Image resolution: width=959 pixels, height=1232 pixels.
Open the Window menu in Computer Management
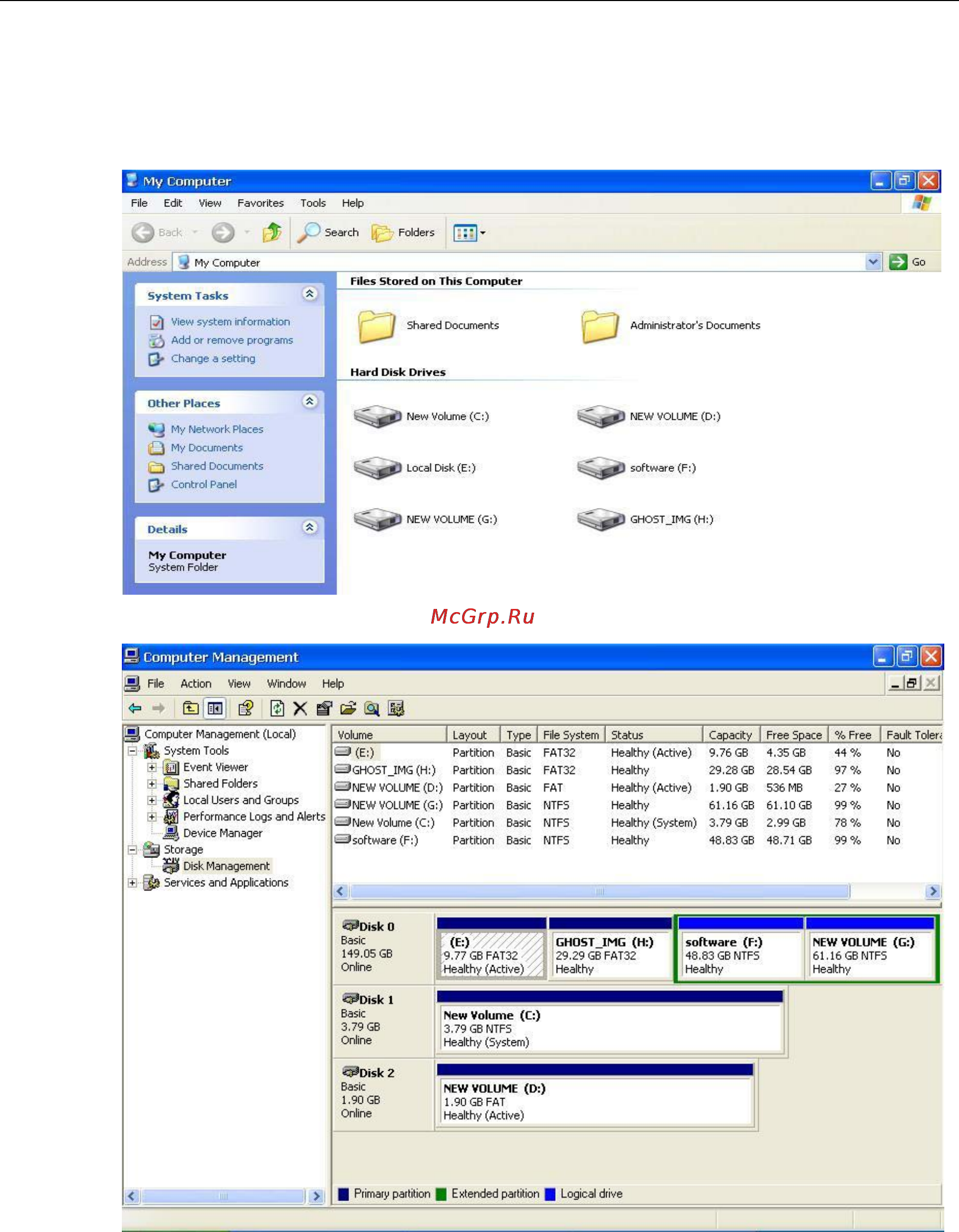(x=286, y=684)
